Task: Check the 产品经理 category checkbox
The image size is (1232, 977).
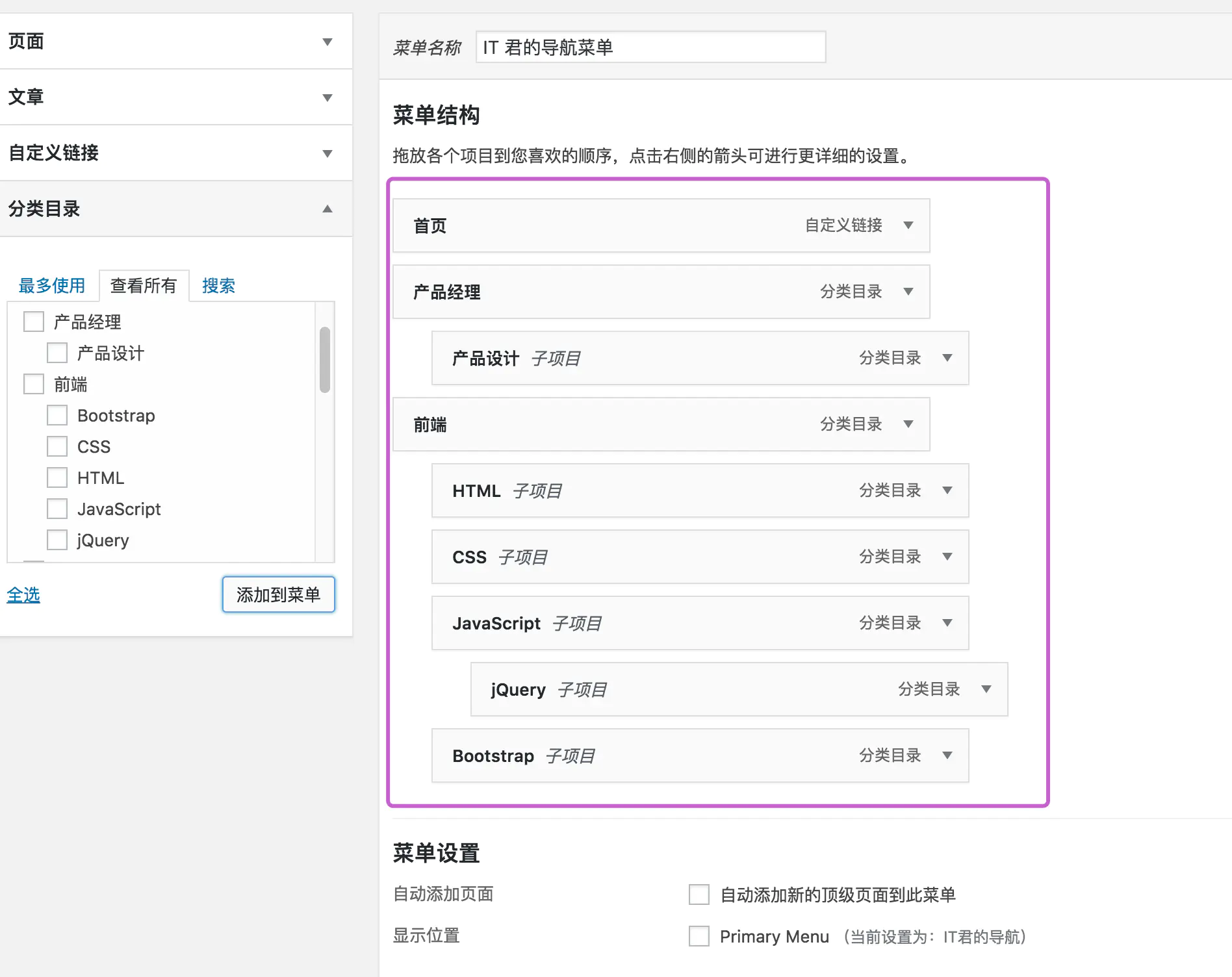Action: (x=34, y=322)
